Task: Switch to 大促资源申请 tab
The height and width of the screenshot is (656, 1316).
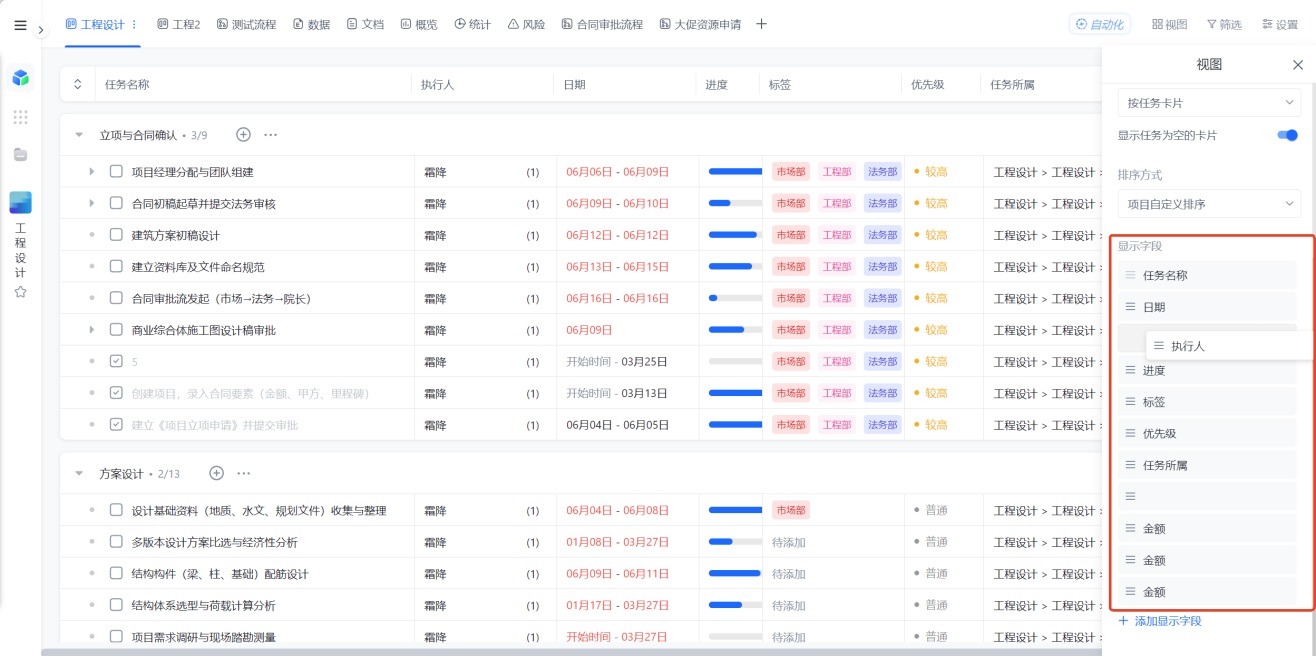Action: (700, 24)
